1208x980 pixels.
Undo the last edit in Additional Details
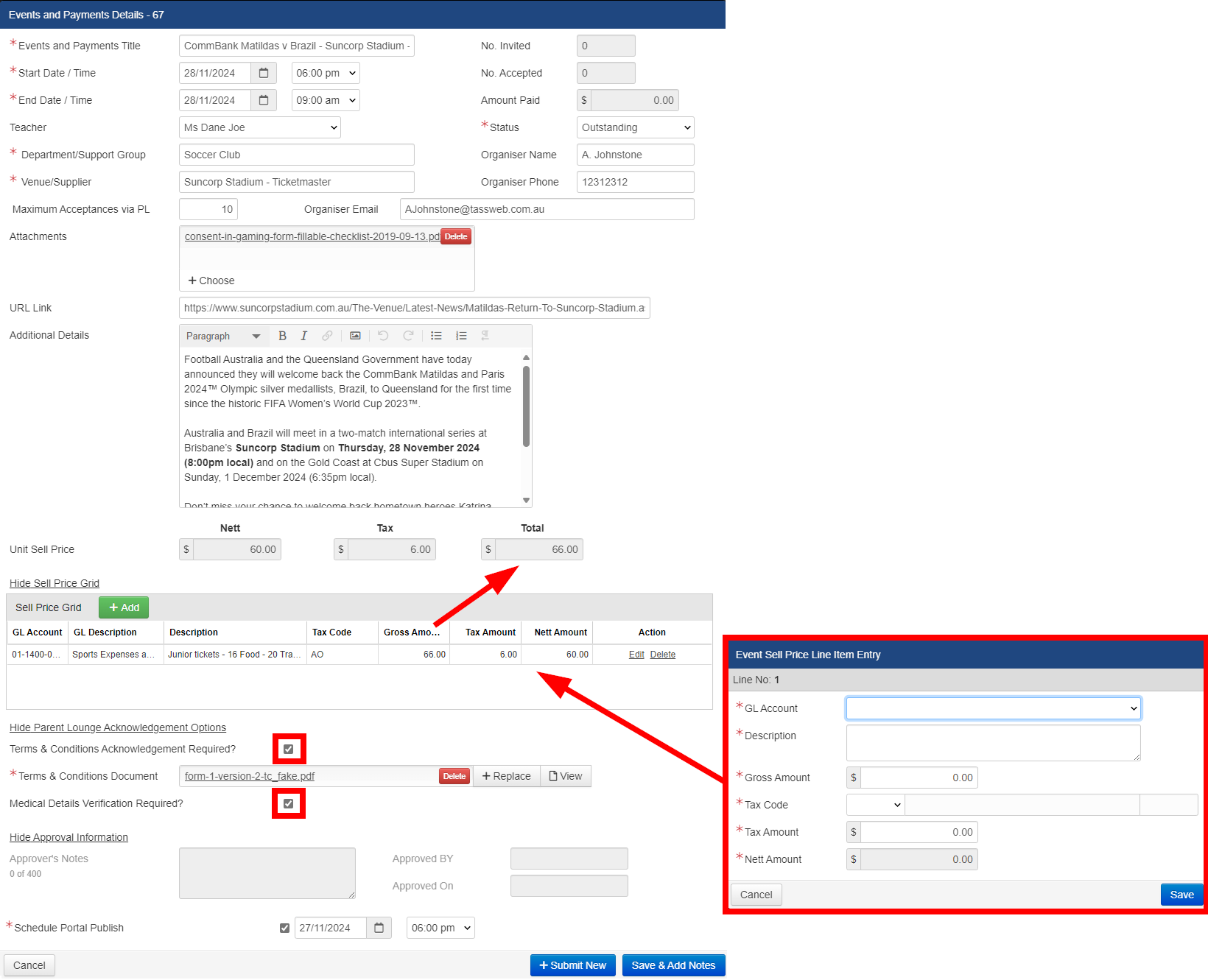(383, 336)
